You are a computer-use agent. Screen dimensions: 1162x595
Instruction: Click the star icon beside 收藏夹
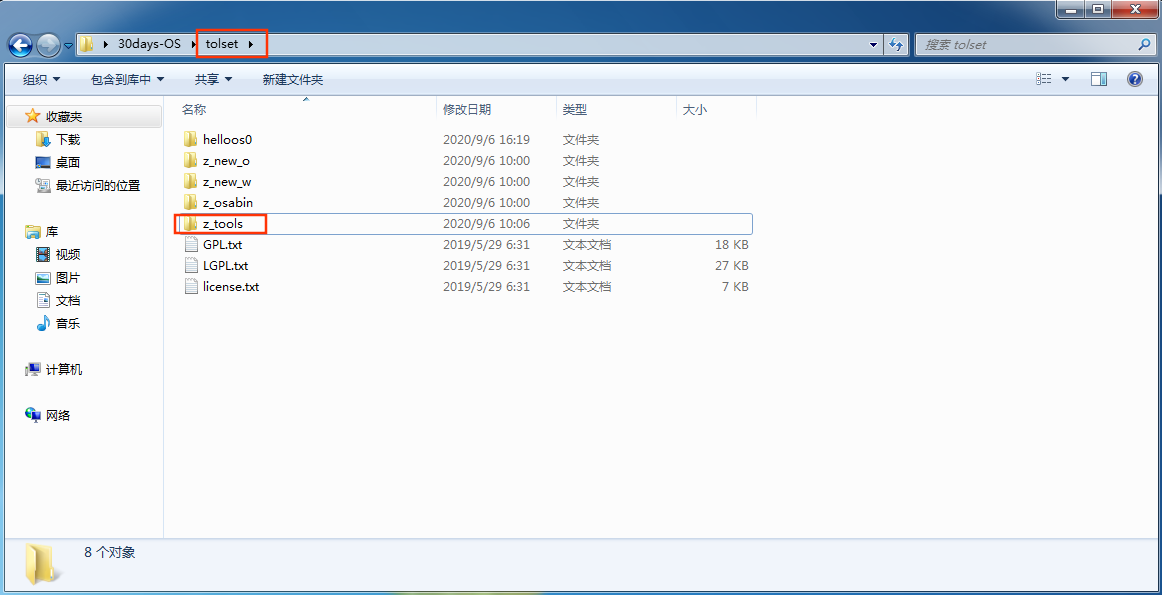point(33,116)
